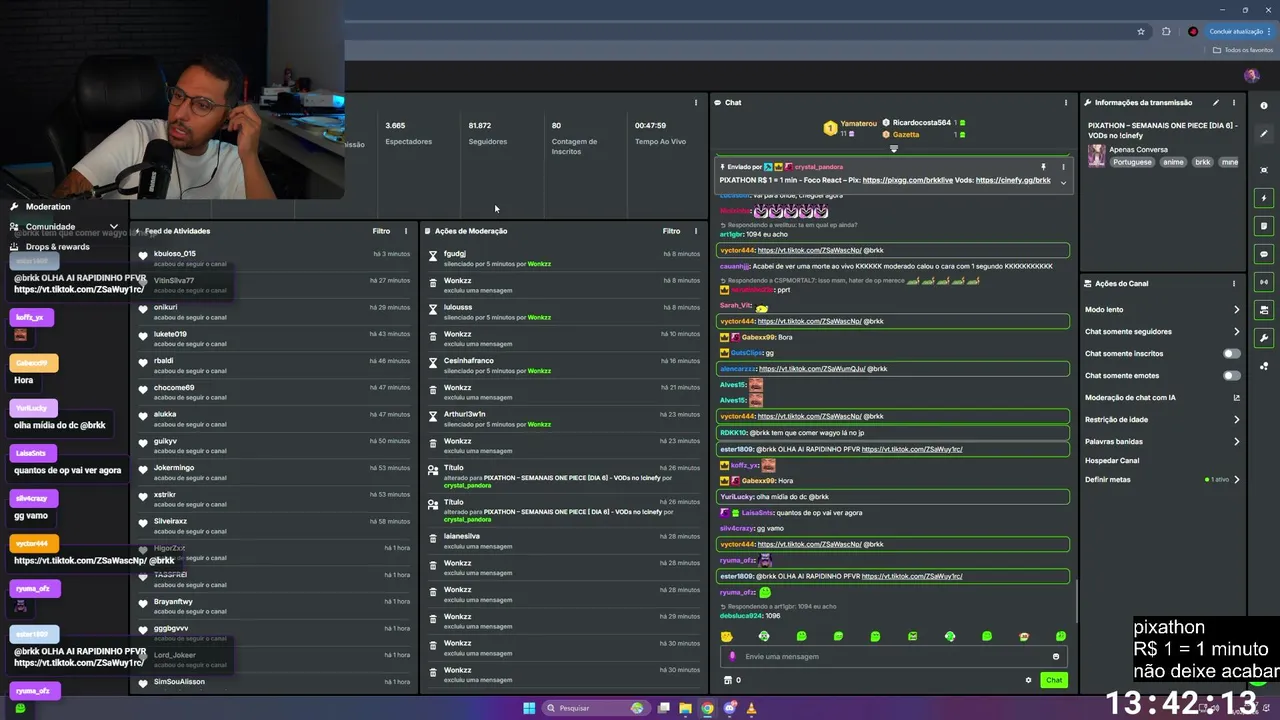Click the hourglass icon for fgudgj entry

coord(432,258)
